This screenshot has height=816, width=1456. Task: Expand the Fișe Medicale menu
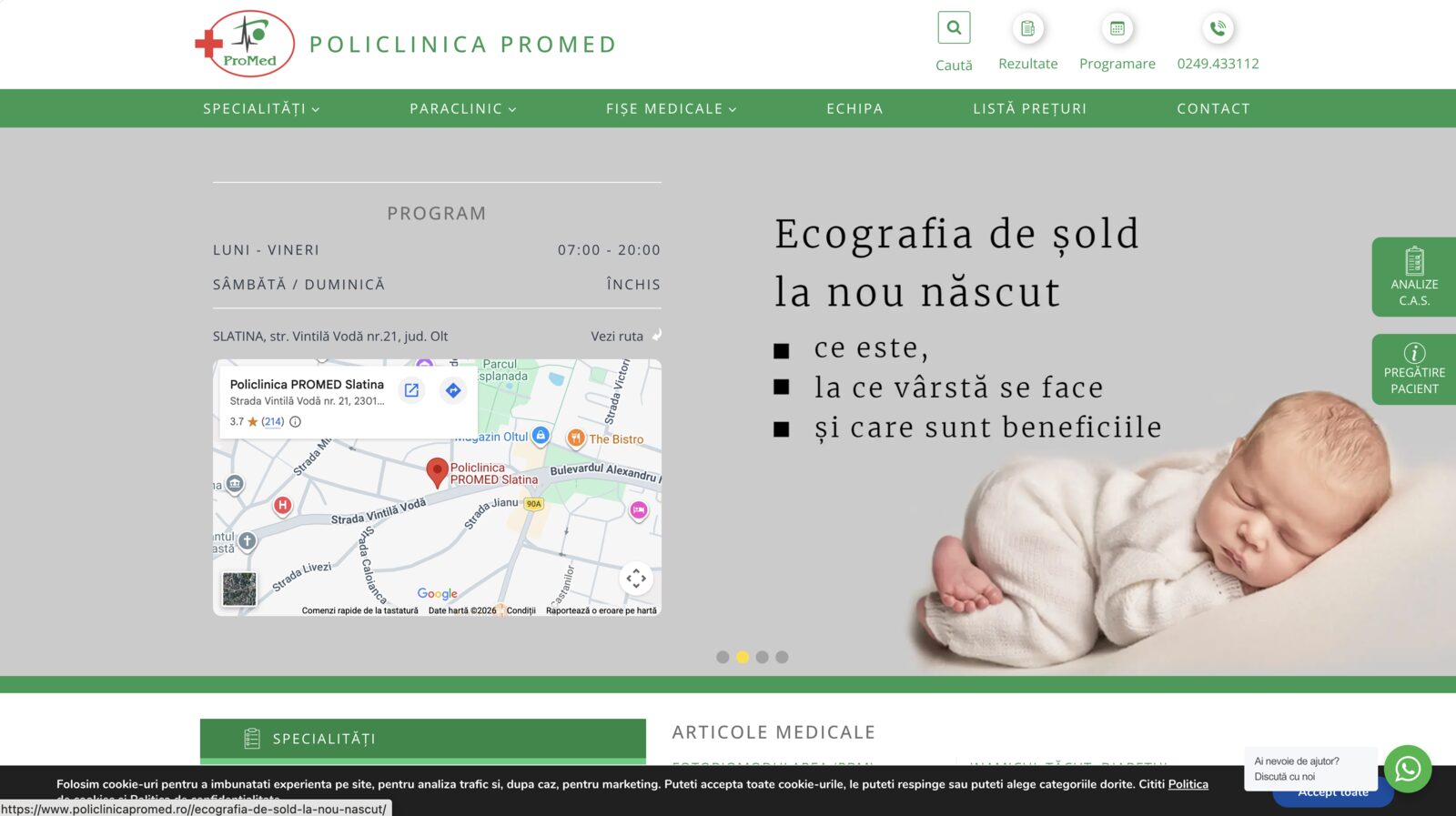(x=671, y=108)
